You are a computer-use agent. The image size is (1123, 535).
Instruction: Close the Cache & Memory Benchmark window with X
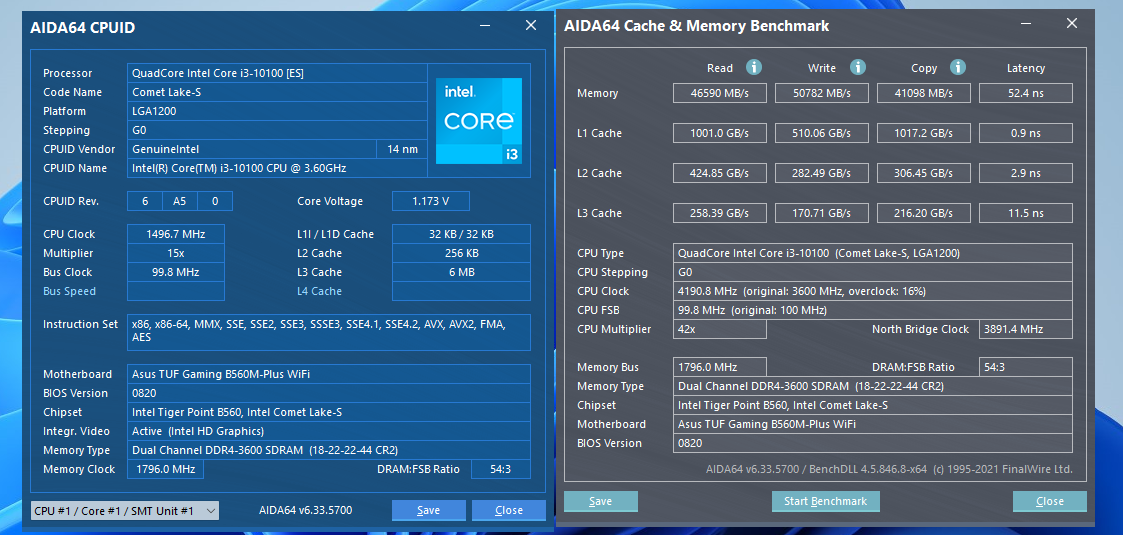[x=1071, y=24]
